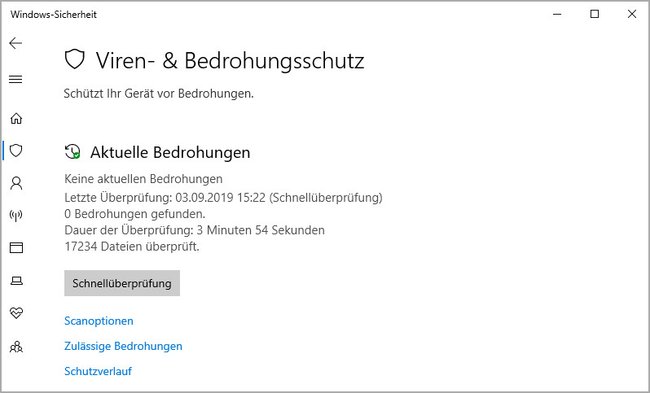Open App & browser control window icon
Viewport: 650px width, 393px height.
[x=16, y=247]
